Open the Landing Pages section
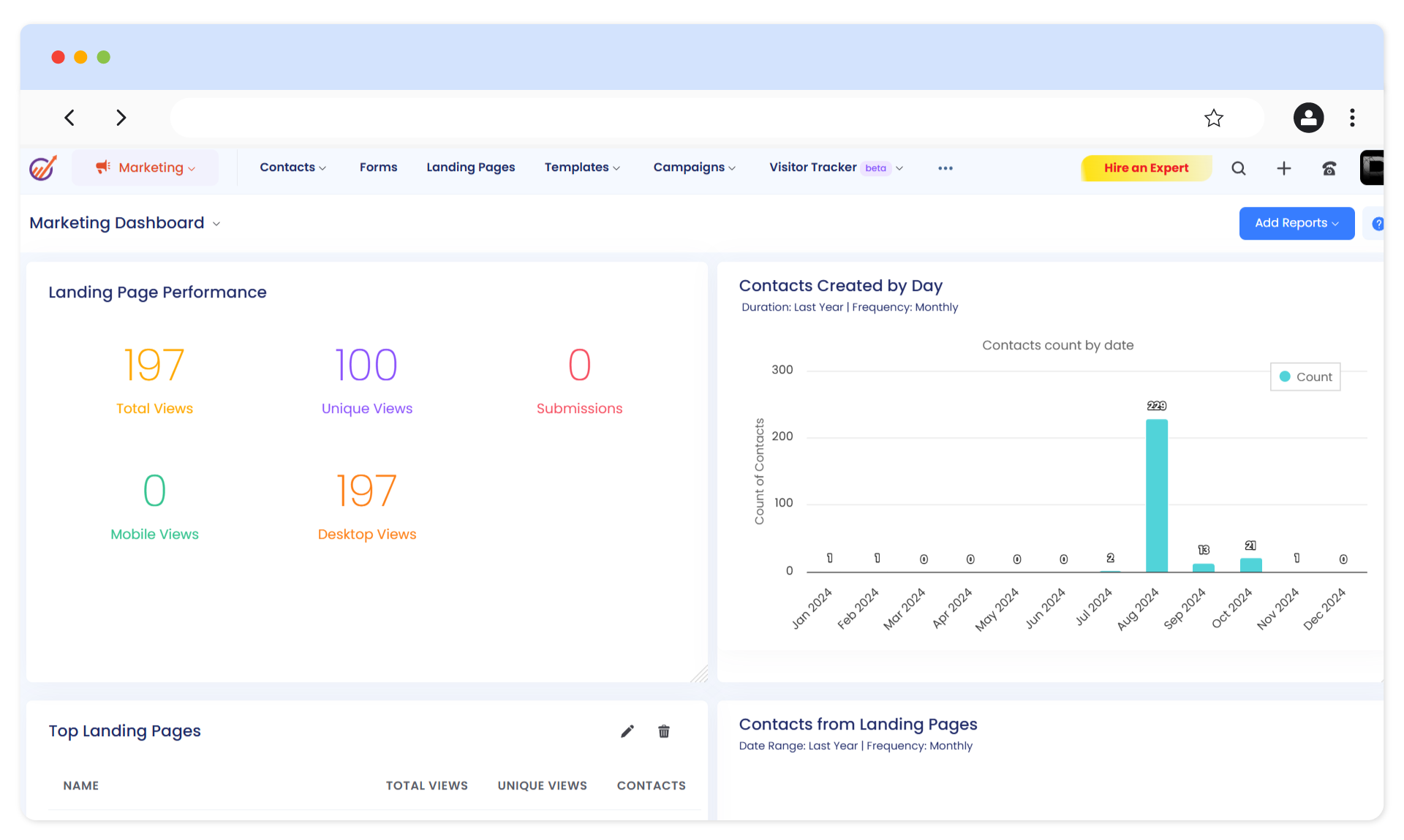The height and width of the screenshot is (840, 1404). coord(470,167)
